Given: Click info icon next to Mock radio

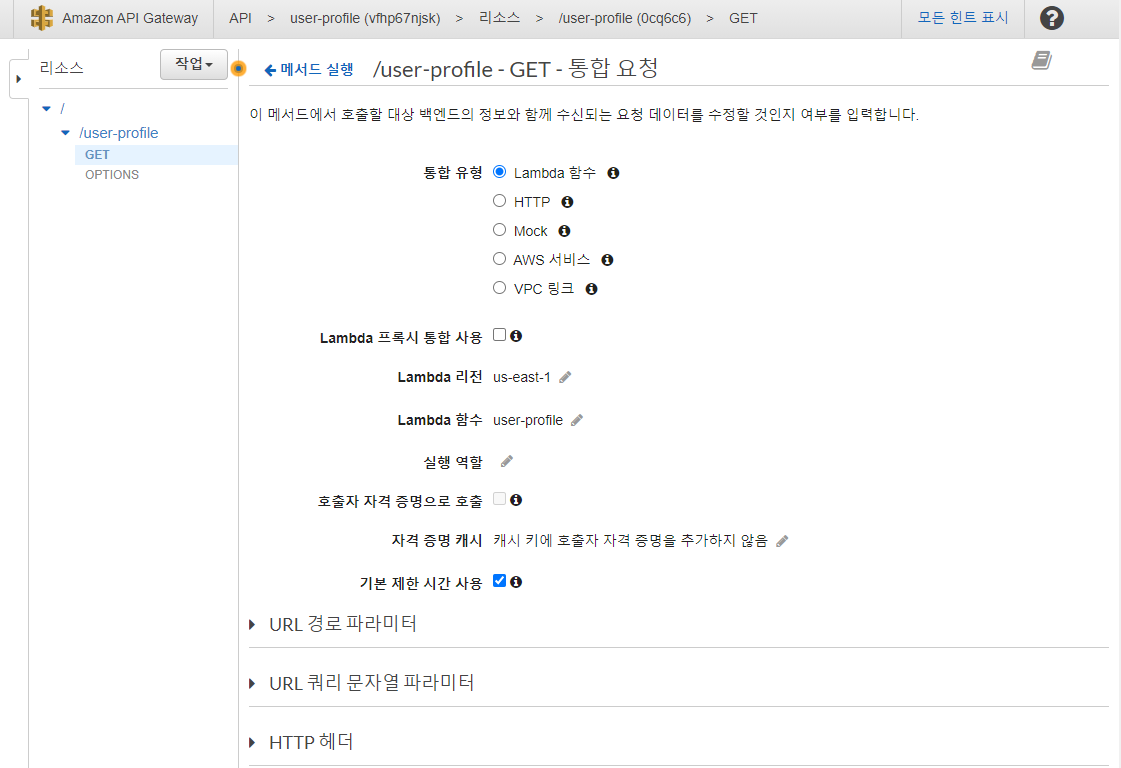Looking at the screenshot, I should point(564,231).
